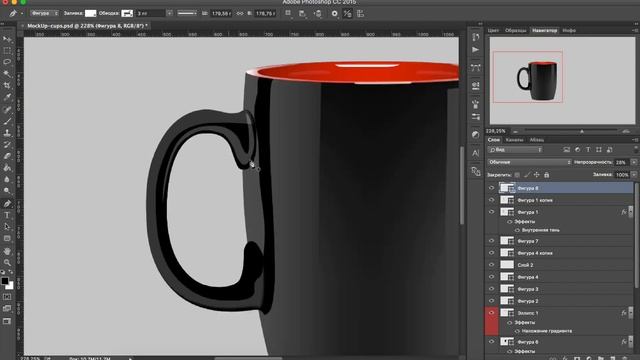This screenshot has height=360, width=640.
Task: Select the Magic Wand tool
Action: coord(7,74)
